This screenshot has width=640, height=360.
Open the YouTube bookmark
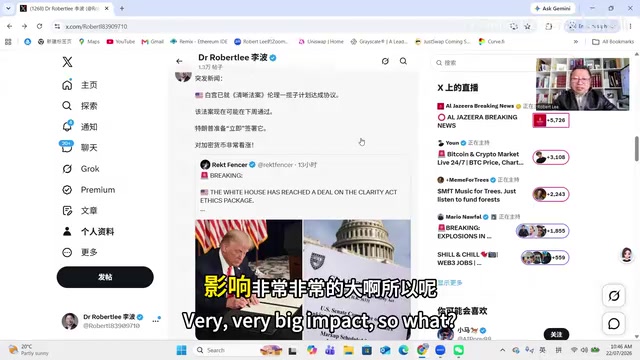(x=120, y=42)
